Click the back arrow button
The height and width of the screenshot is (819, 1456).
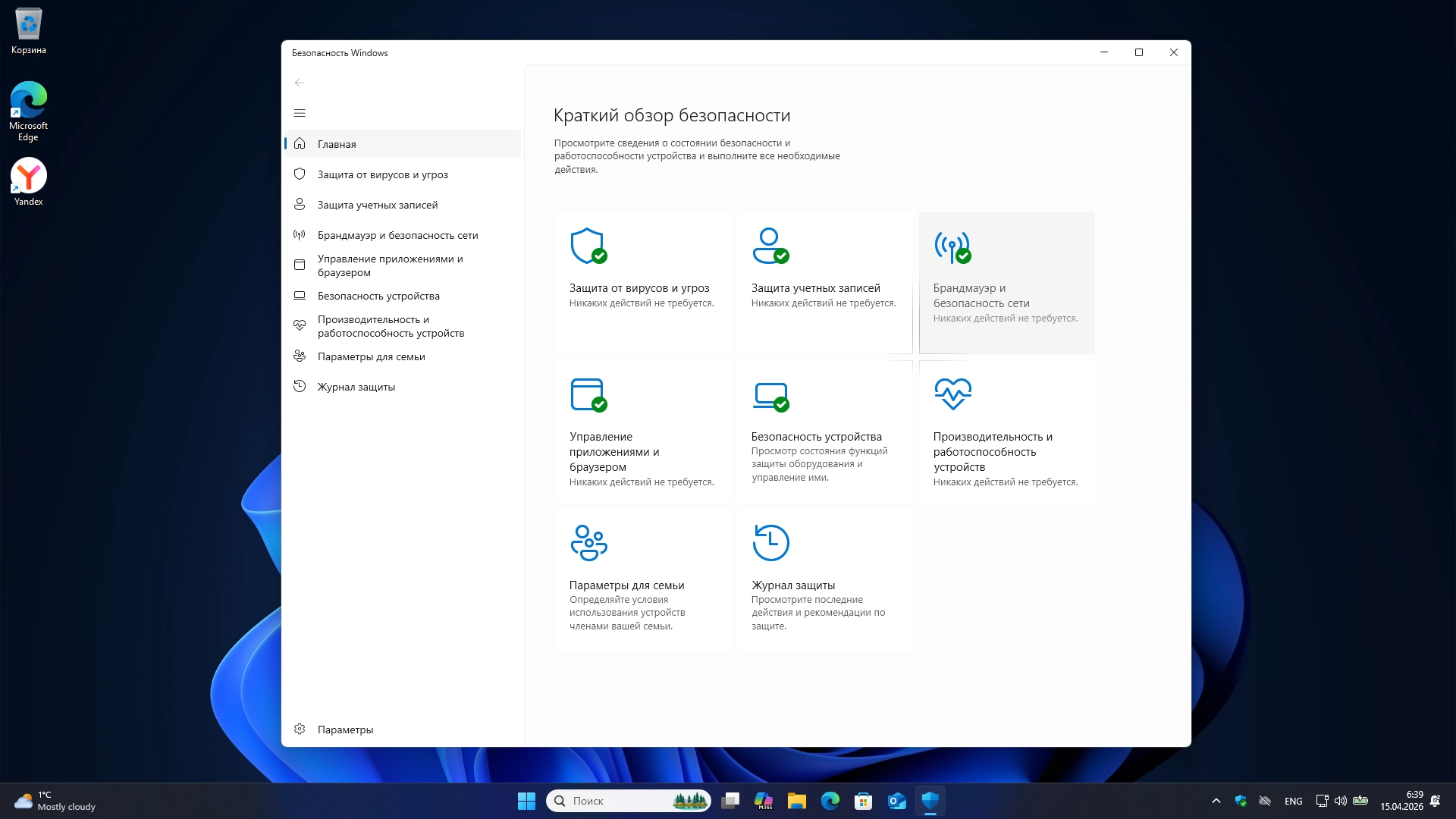(x=300, y=83)
